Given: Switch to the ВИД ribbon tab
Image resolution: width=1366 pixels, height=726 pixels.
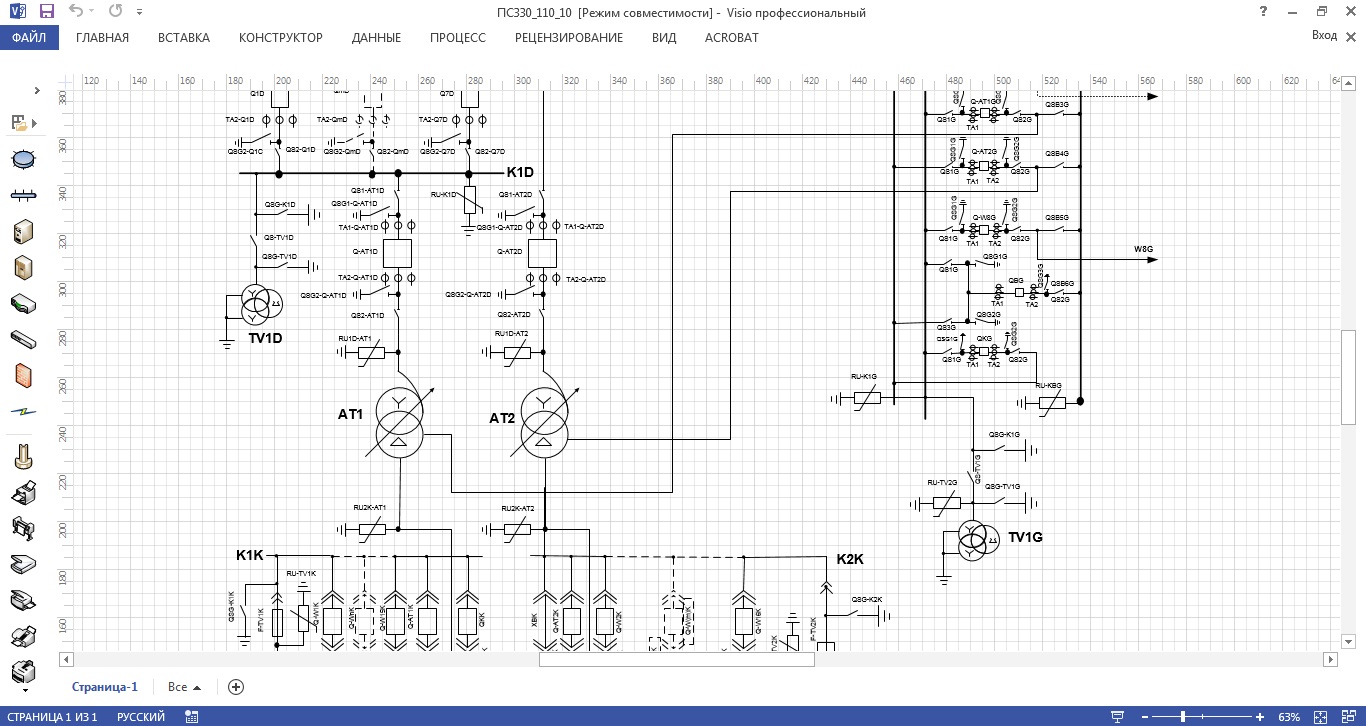Looking at the screenshot, I should coord(664,38).
